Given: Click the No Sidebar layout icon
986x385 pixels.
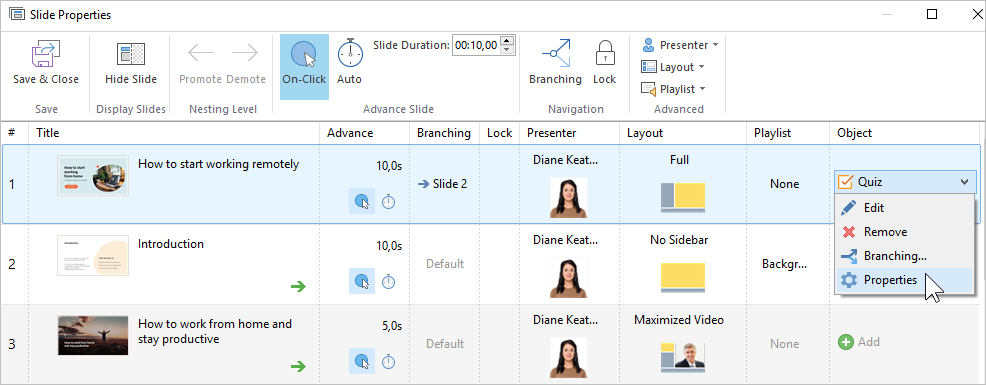Looking at the screenshot, I should pyautogui.click(x=683, y=278).
